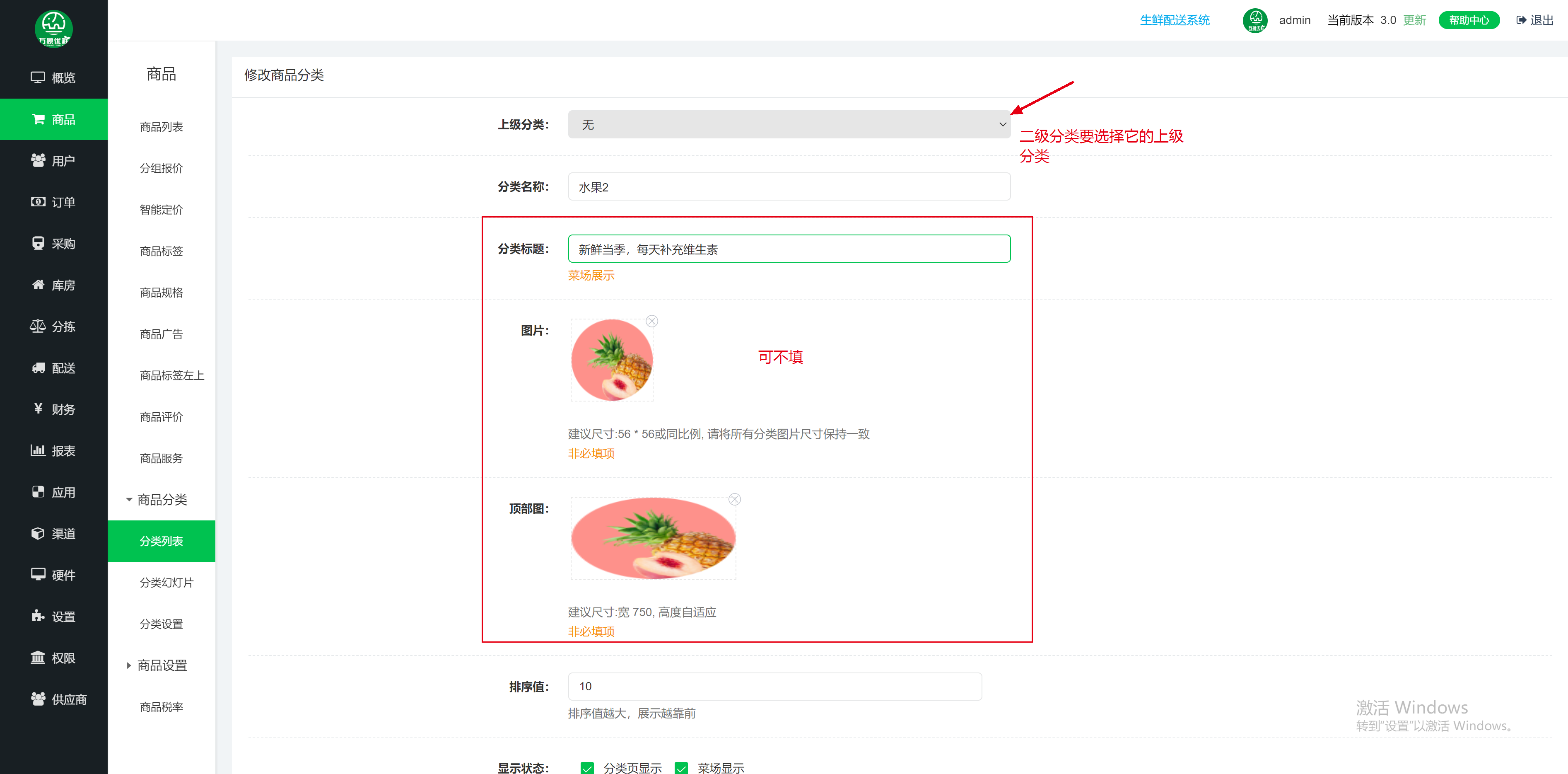Select the 配送 delivery icon in sidebar
The height and width of the screenshot is (774, 1568).
click(53, 368)
